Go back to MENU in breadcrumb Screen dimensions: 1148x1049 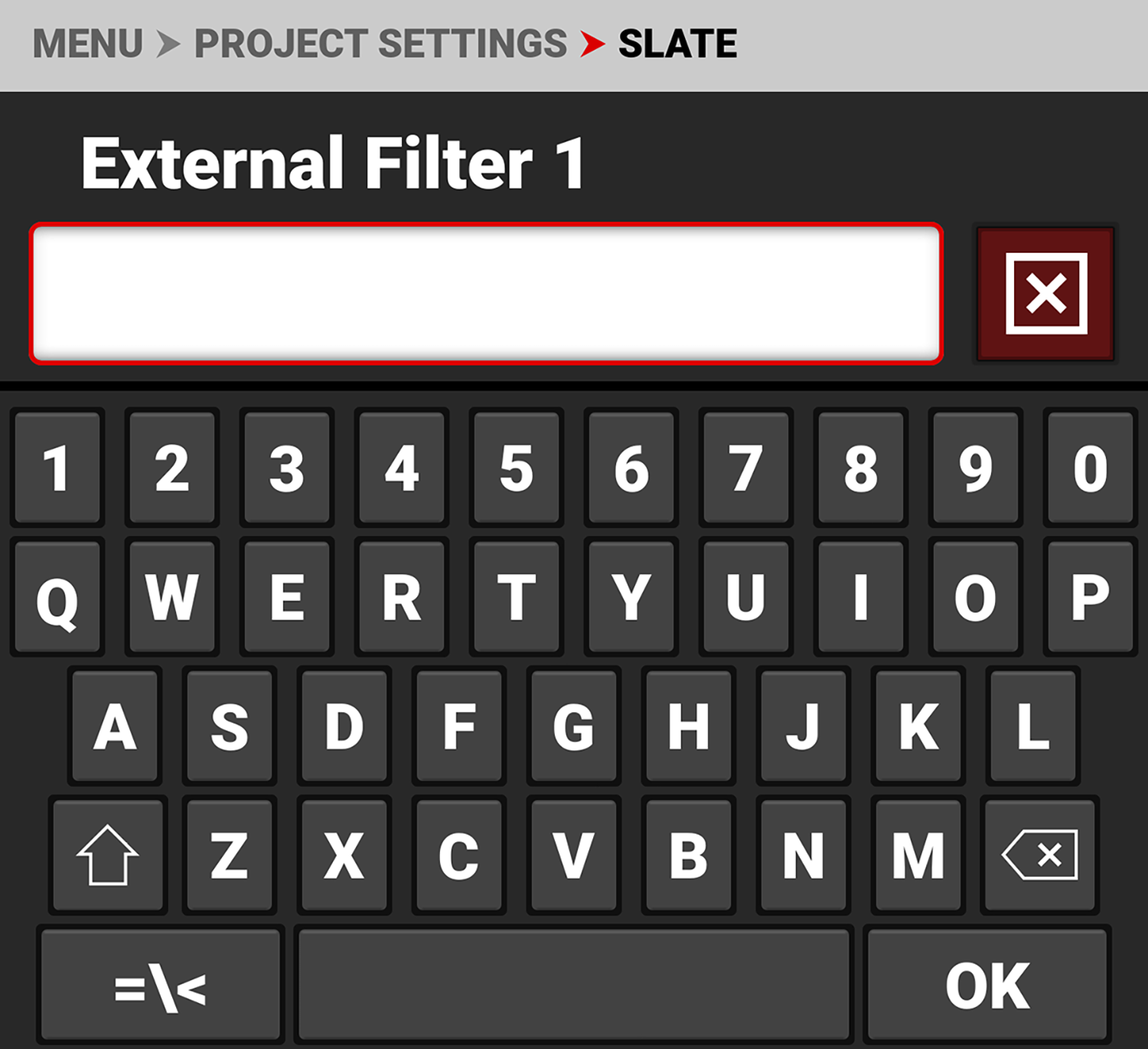(x=88, y=44)
